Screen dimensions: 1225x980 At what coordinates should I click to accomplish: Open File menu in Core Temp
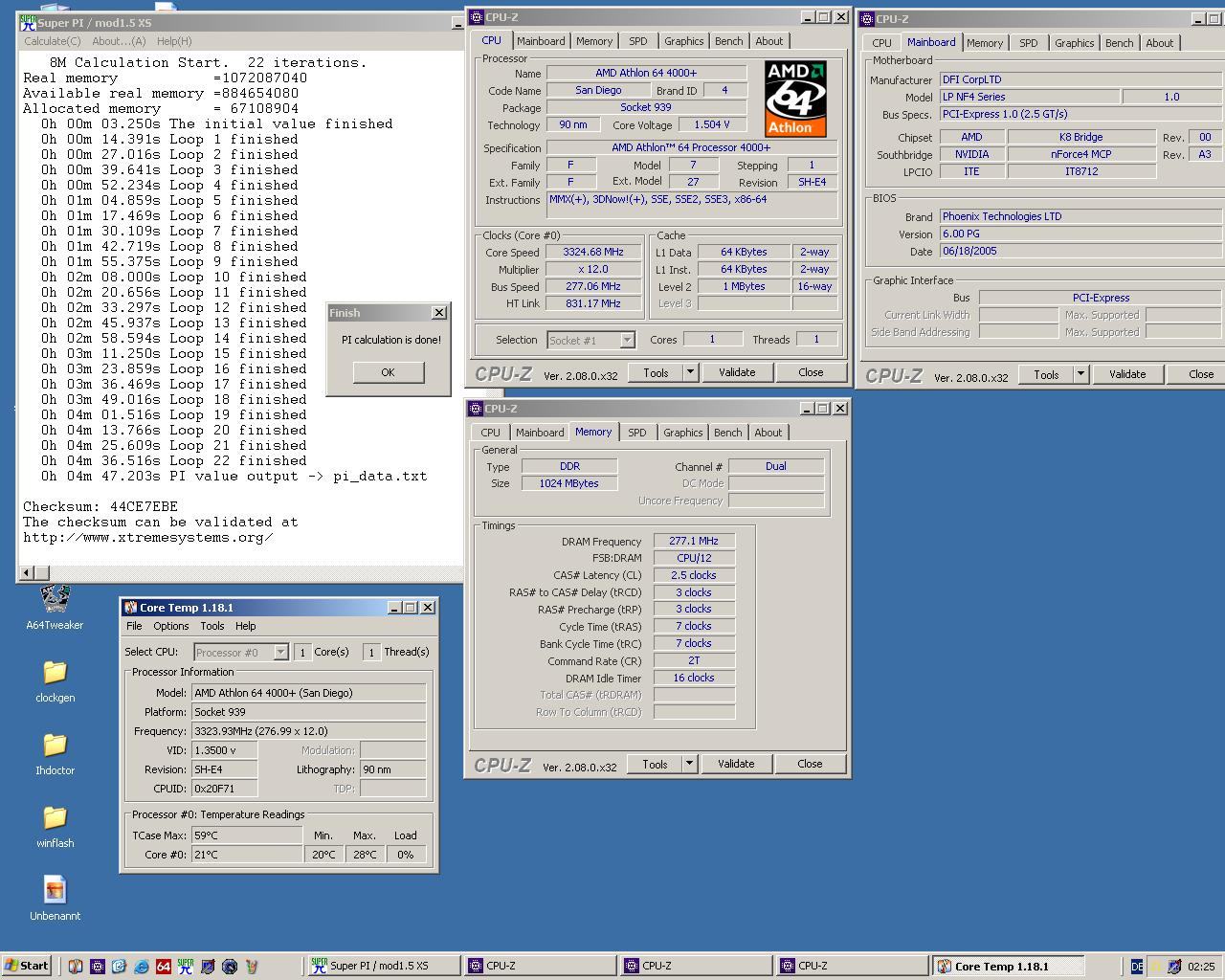[134, 626]
